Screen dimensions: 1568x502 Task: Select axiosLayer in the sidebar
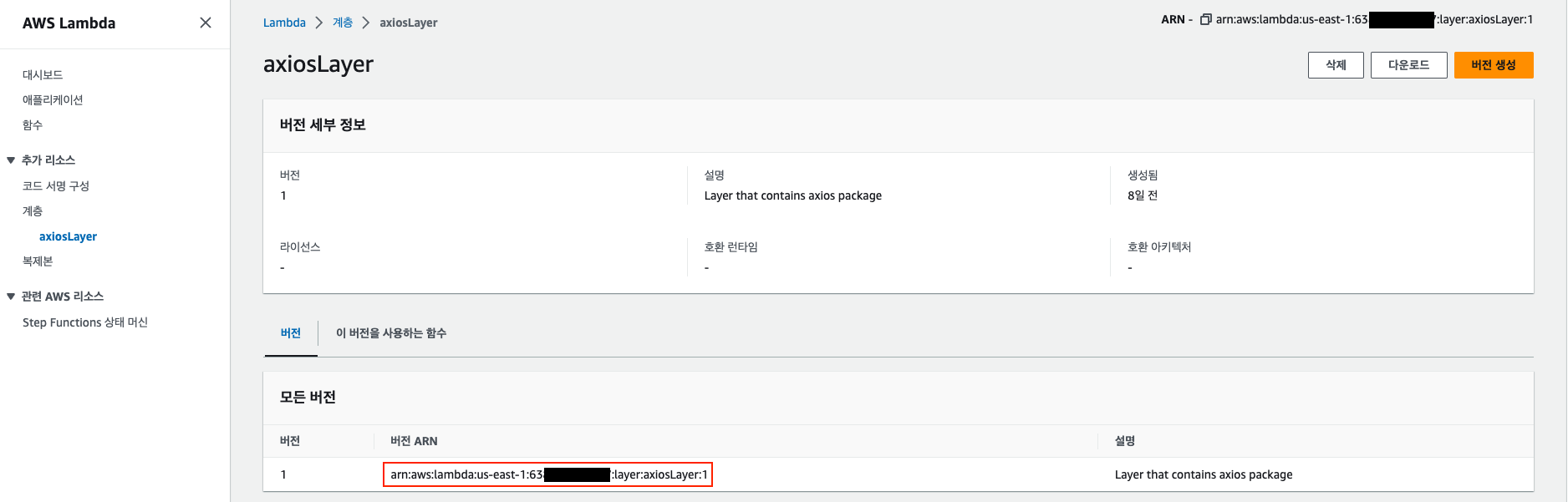[x=68, y=236]
